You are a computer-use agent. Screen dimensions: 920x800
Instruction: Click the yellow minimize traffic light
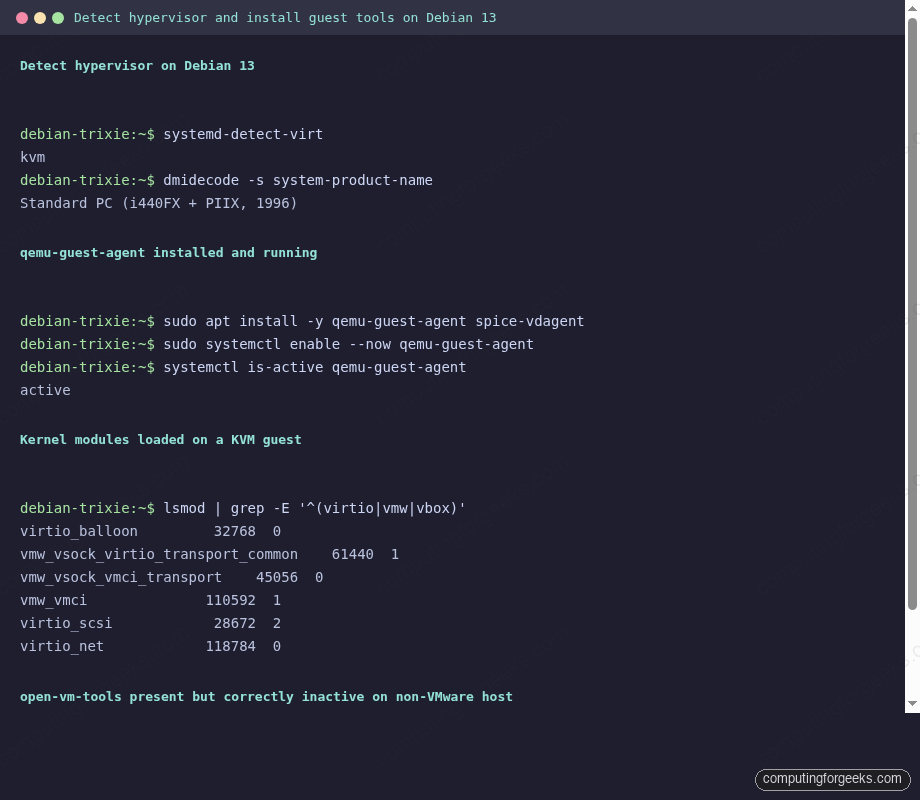tap(40, 17)
